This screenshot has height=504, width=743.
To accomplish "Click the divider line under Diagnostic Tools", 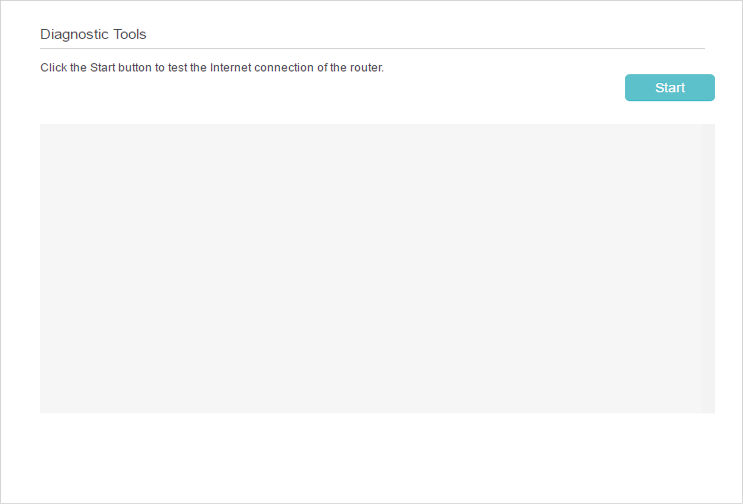I will pos(372,48).
